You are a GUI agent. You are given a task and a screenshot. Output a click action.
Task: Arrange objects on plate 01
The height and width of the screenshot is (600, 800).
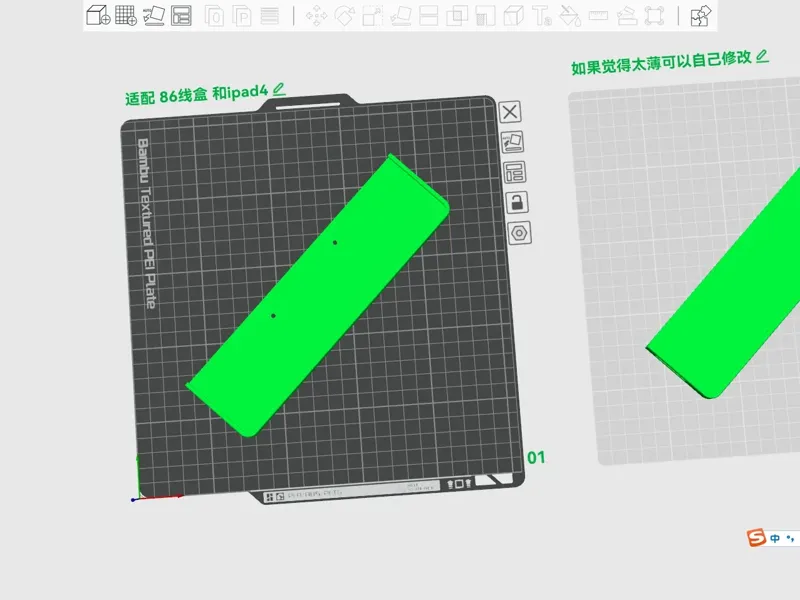click(515, 172)
